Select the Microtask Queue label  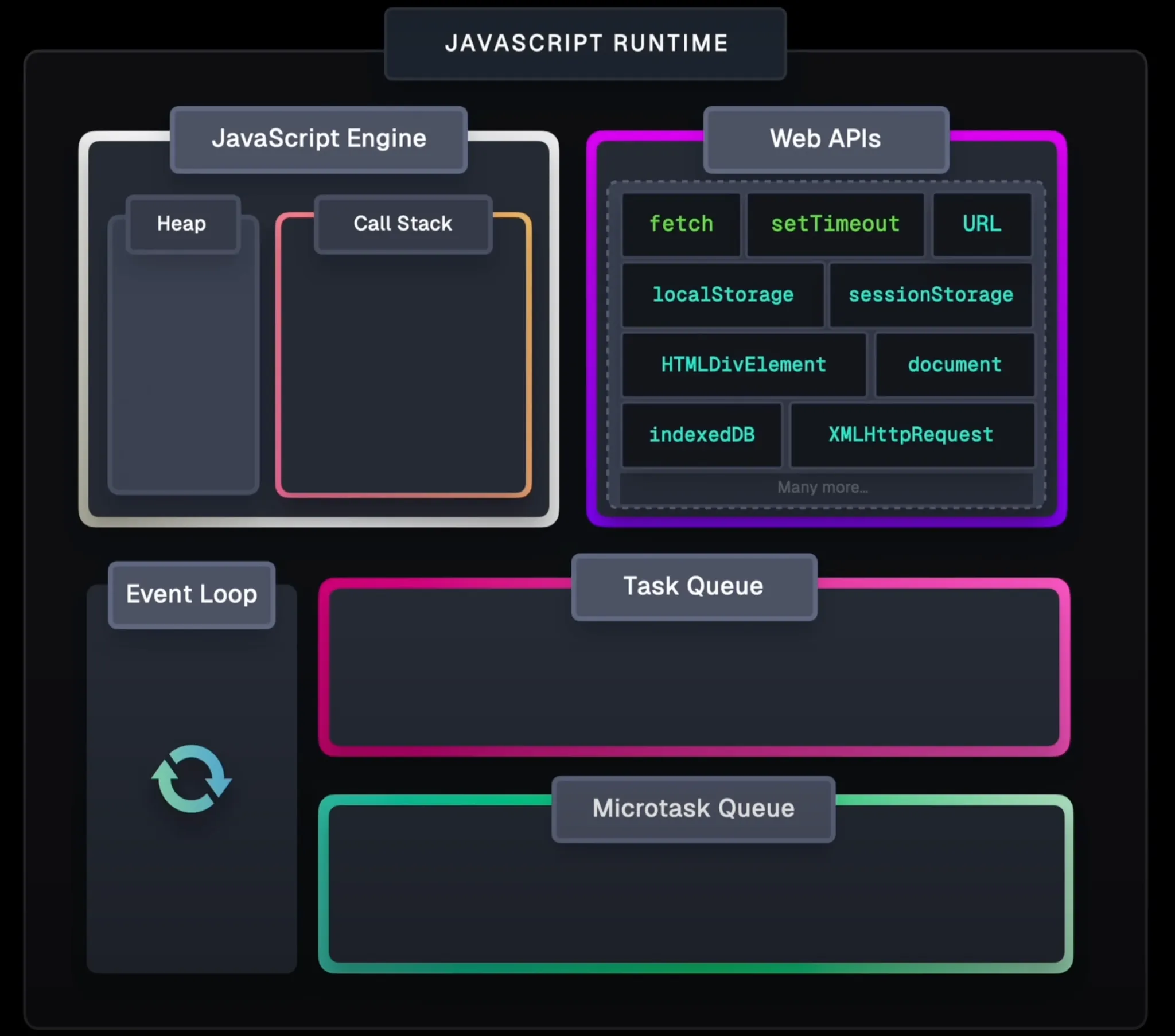[x=693, y=809]
